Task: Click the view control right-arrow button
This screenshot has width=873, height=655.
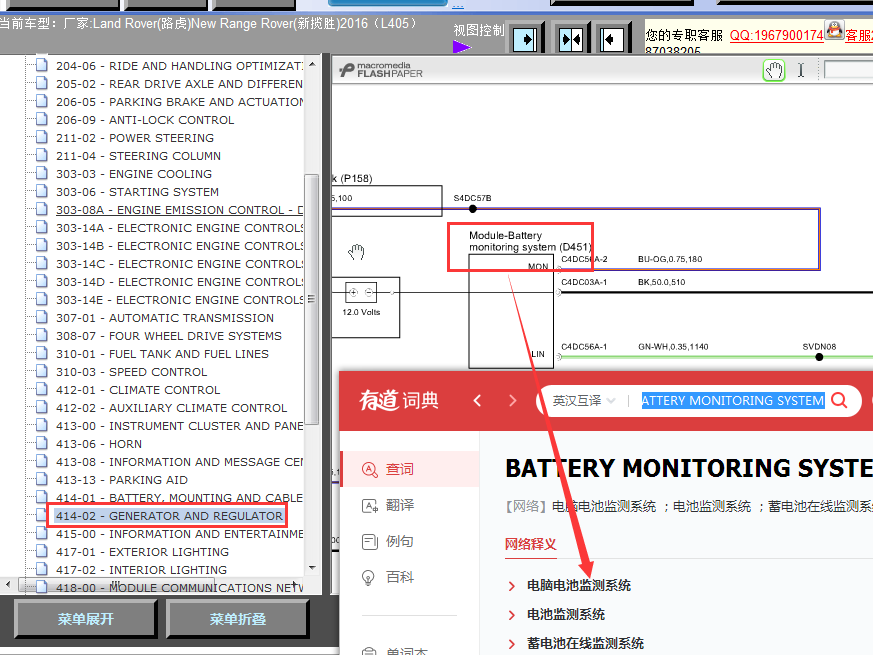Action: click(526, 40)
